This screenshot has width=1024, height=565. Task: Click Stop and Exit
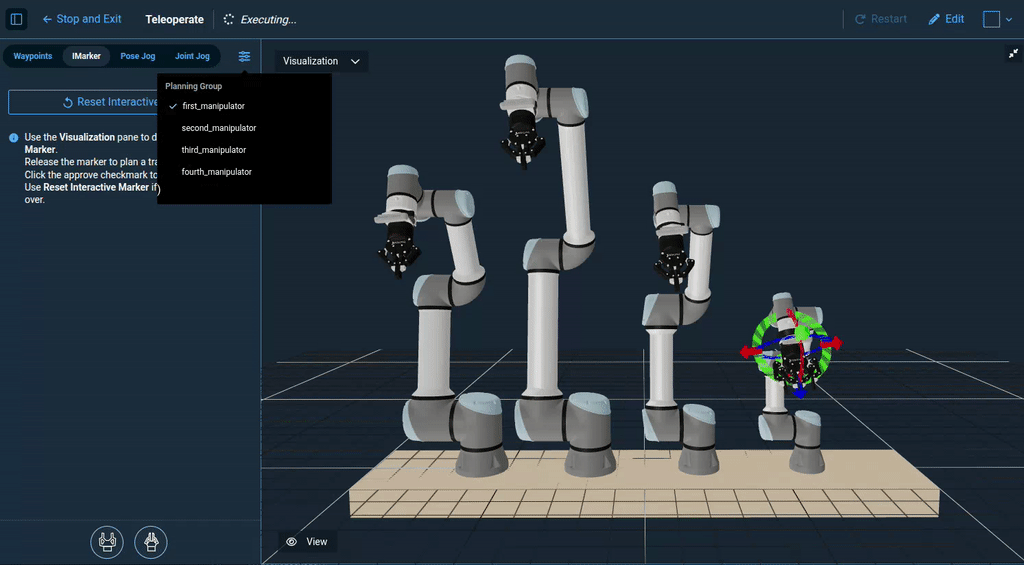[x=82, y=19]
